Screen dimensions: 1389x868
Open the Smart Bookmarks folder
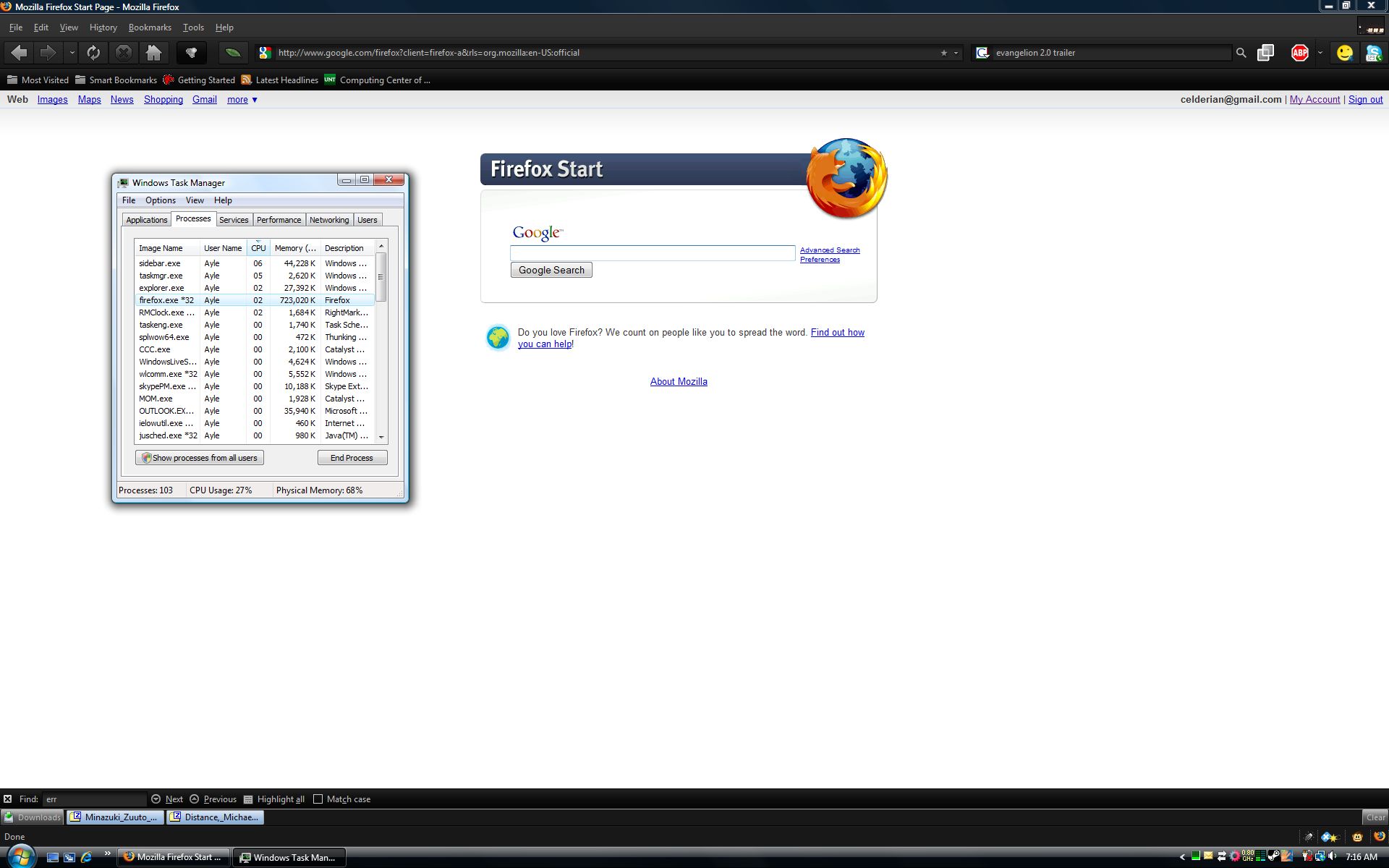[x=116, y=80]
